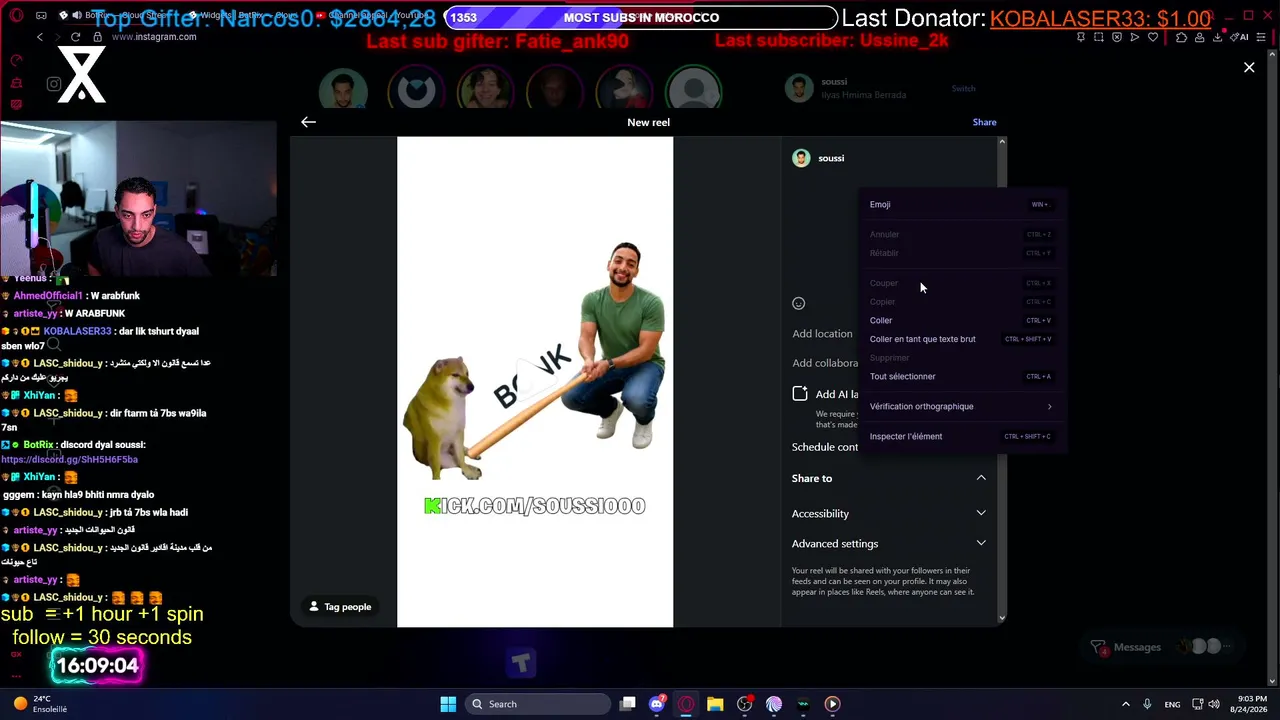Click the Schedule content option
This screenshot has height=720, width=1280.
825,447
